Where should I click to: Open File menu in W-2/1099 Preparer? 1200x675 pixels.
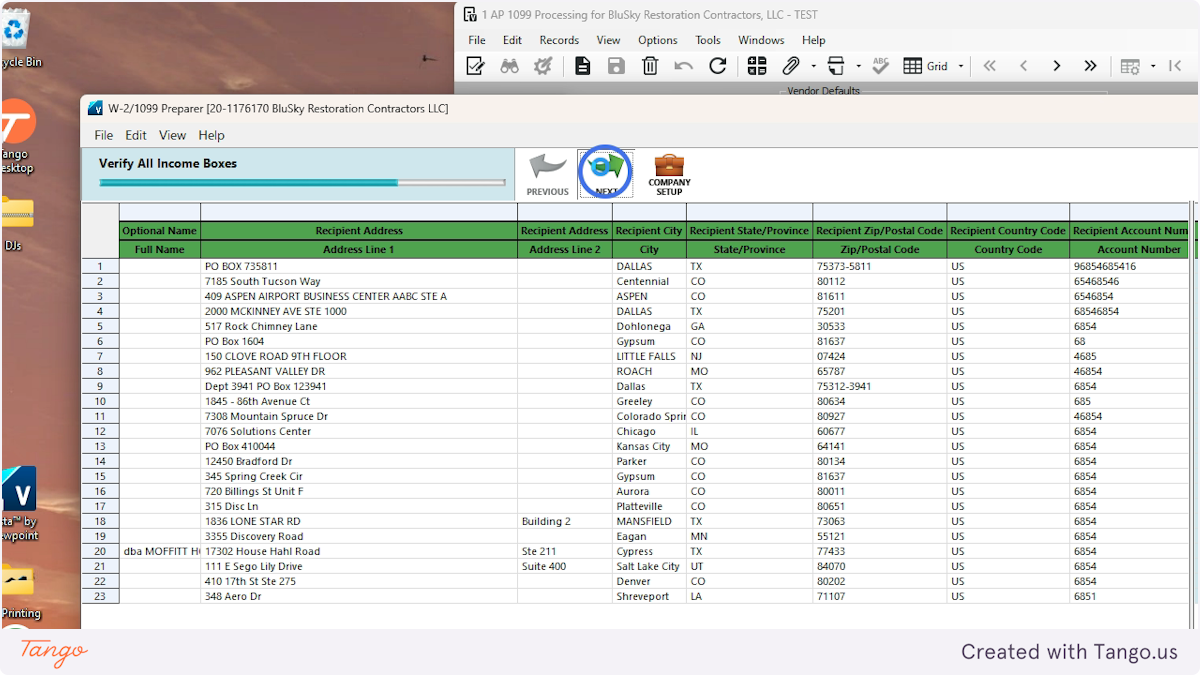104,135
